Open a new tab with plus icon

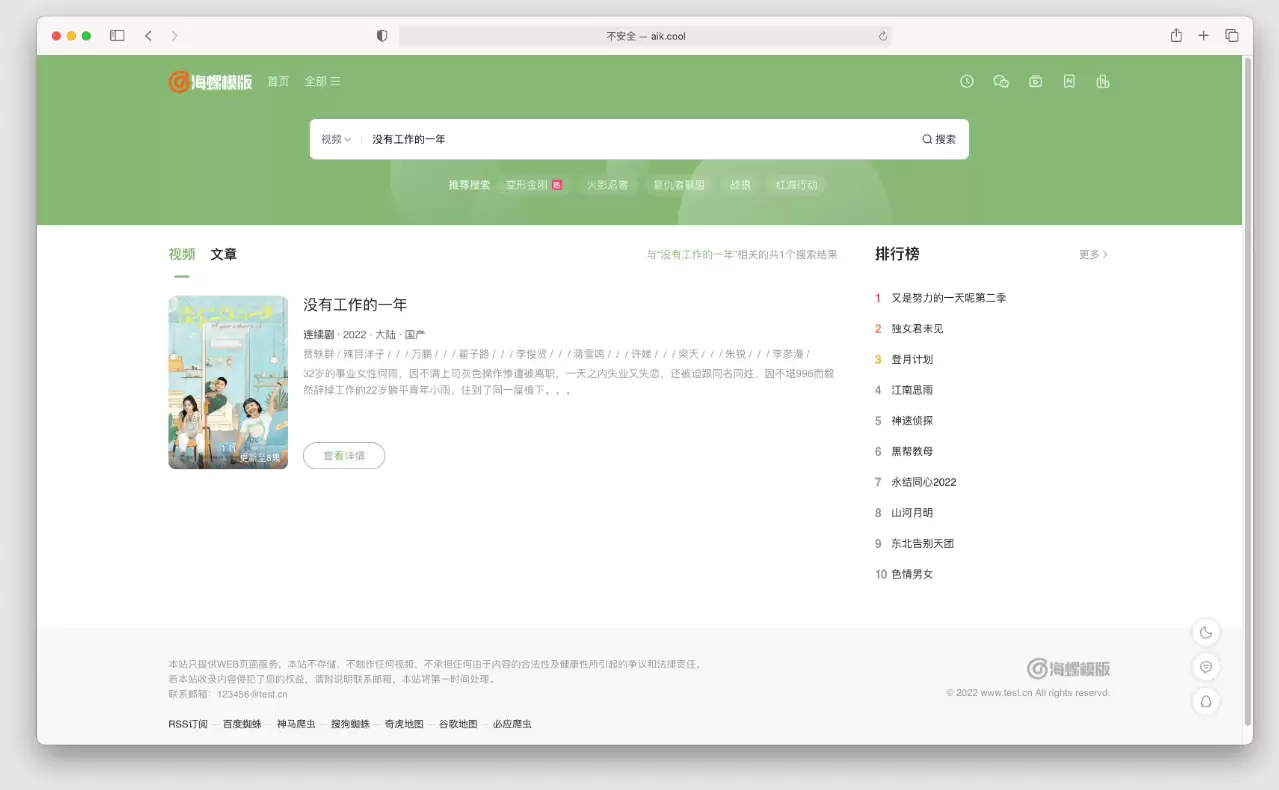[x=1204, y=35]
